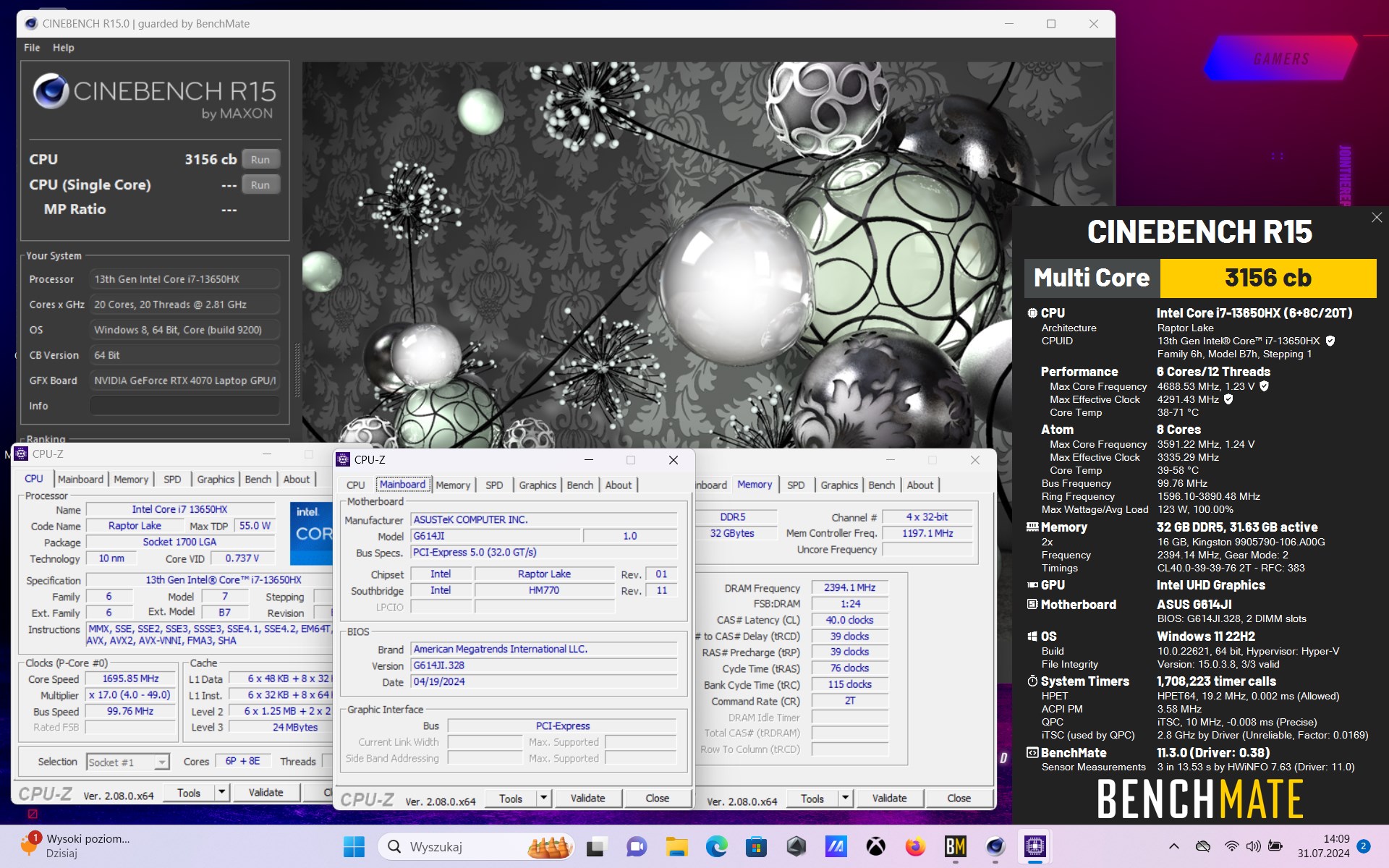Image resolution: width=1389 pixels, height=868 pixels.
Task: Click the Wyszukaj taskbar search box
Action: (x=476, y=846)
